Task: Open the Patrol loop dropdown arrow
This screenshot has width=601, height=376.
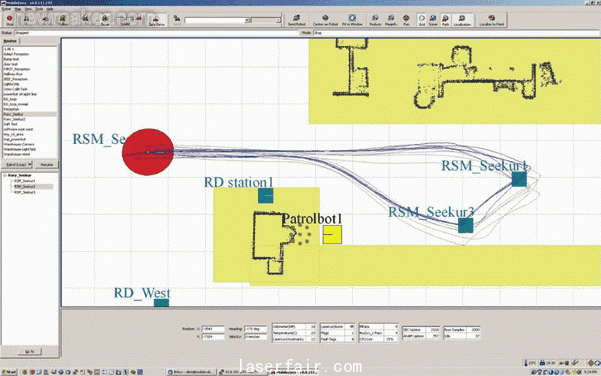Action: pos(30,164)
